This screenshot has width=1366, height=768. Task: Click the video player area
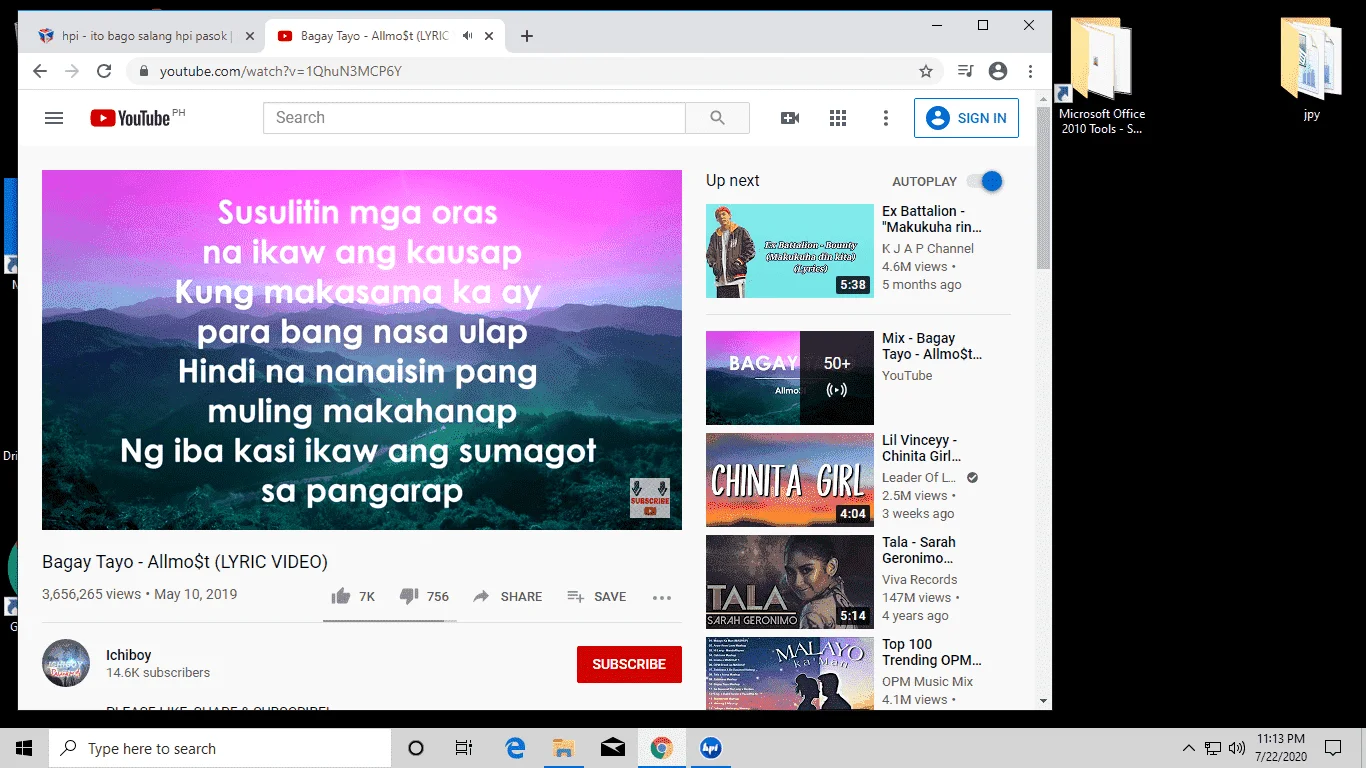coord(362,350)
